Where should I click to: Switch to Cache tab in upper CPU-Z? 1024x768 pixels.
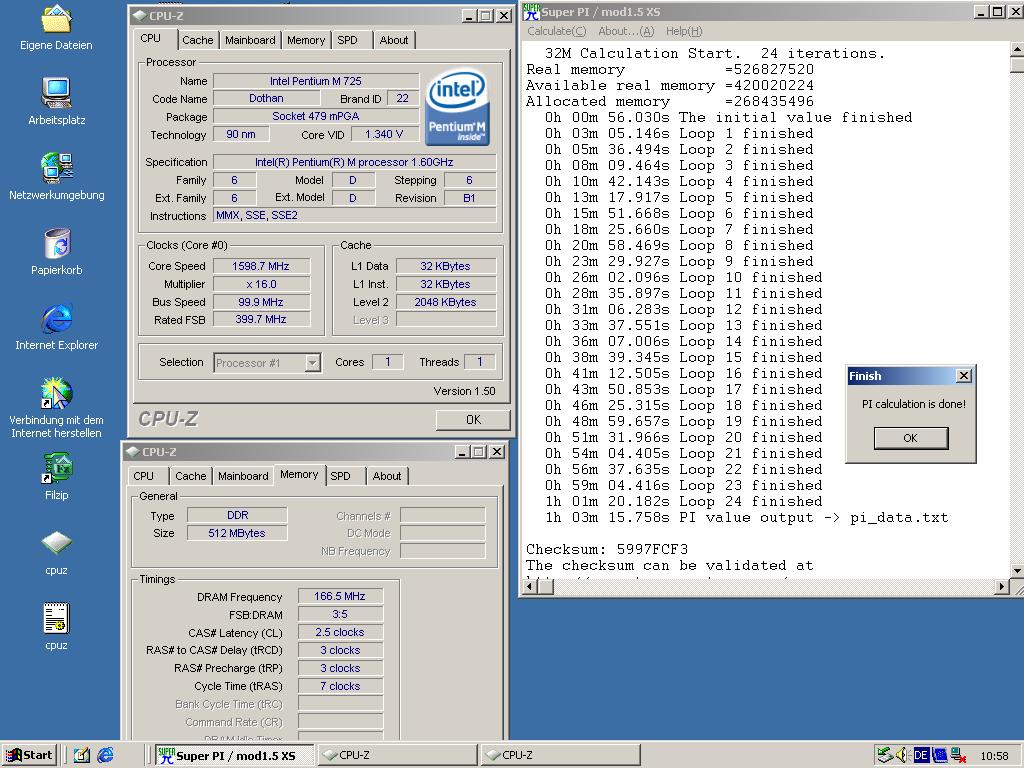[x=197, y=40]
